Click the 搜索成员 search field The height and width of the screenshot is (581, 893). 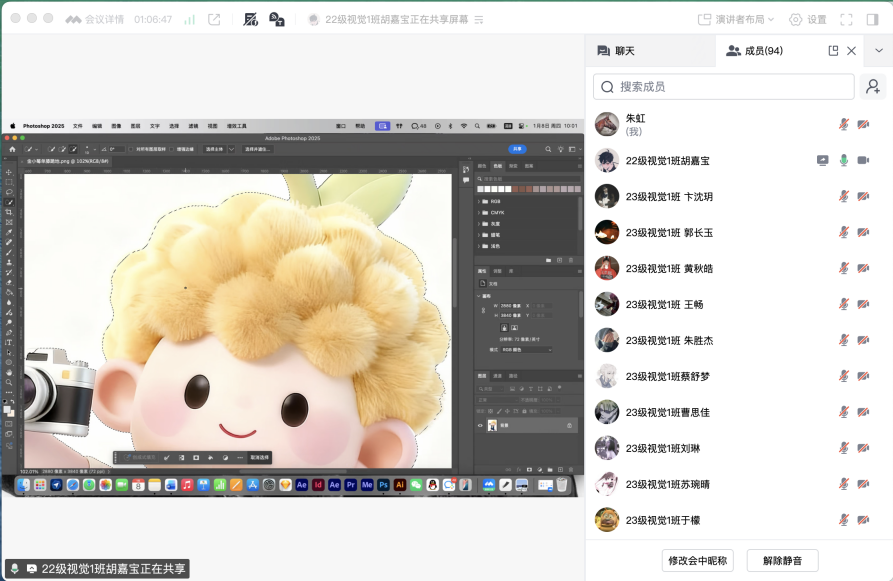[724, 87]
